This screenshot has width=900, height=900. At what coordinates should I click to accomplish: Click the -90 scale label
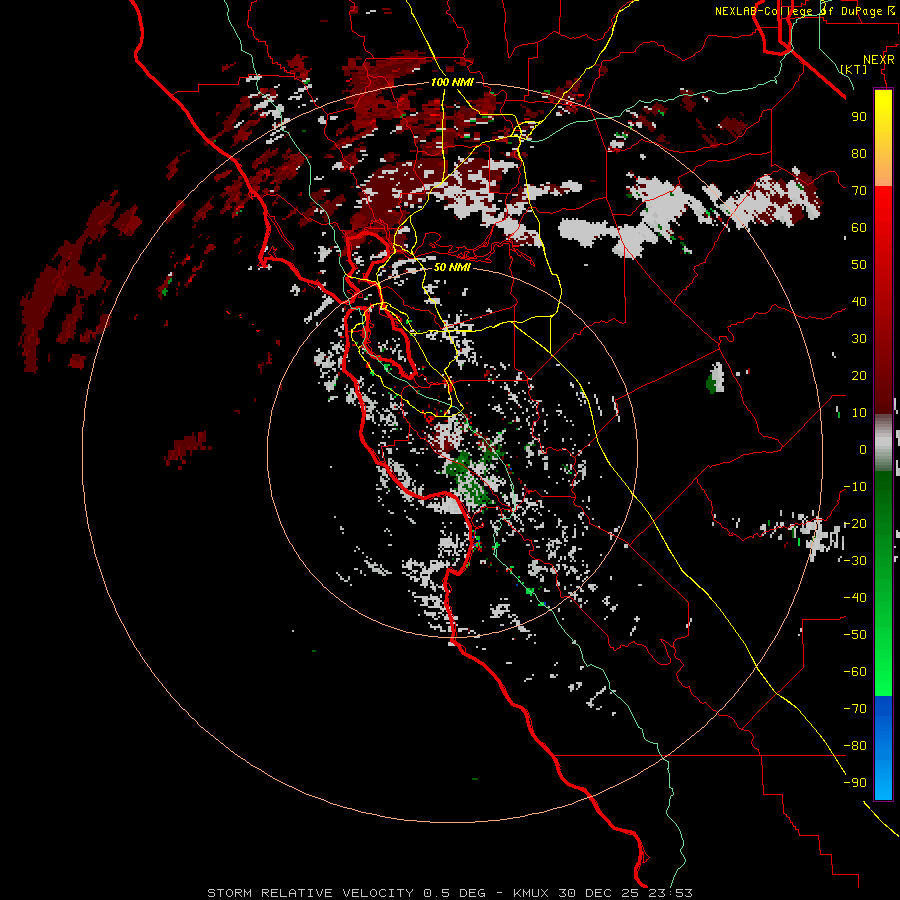[855, 783]
